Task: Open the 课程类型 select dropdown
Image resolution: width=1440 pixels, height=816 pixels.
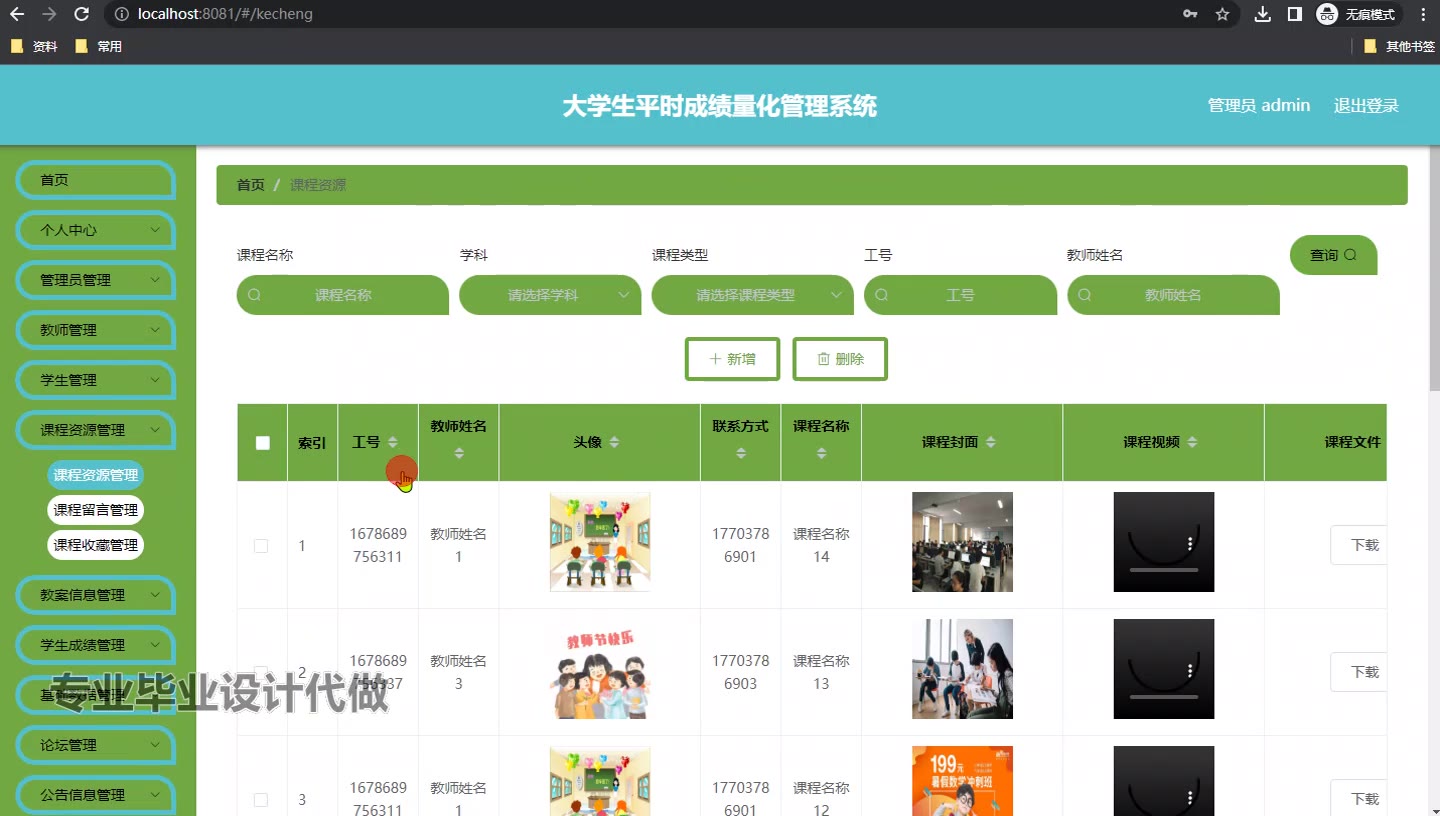Action: pos(752,295)
